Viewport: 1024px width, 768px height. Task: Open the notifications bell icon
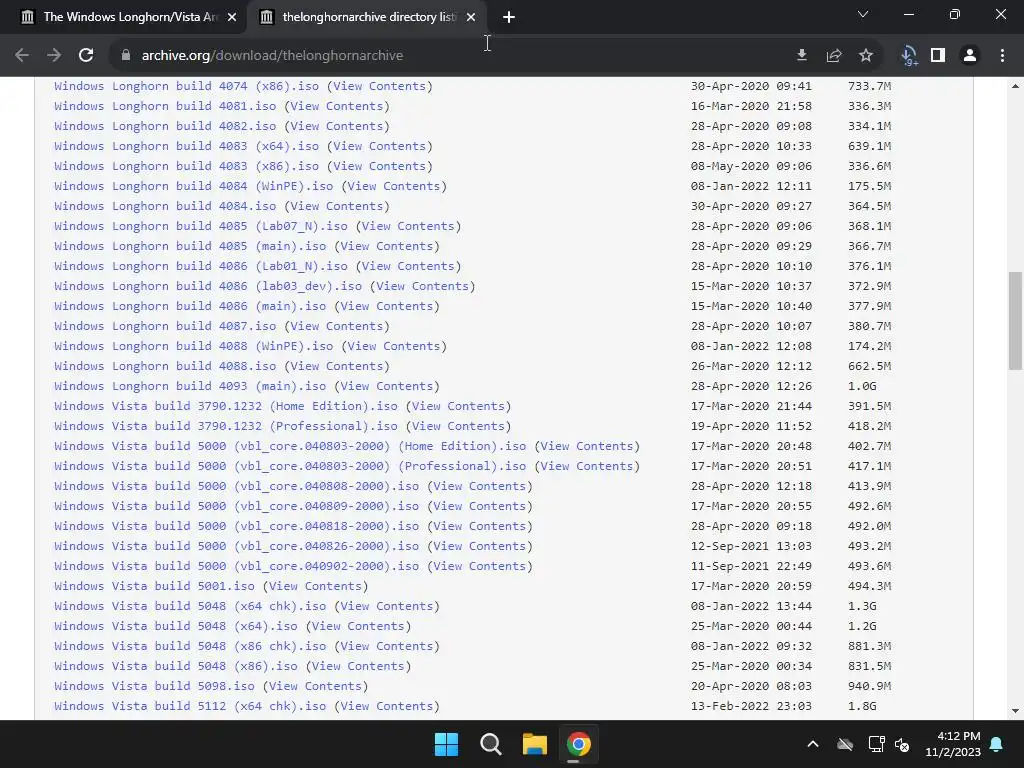coord(997,744)
